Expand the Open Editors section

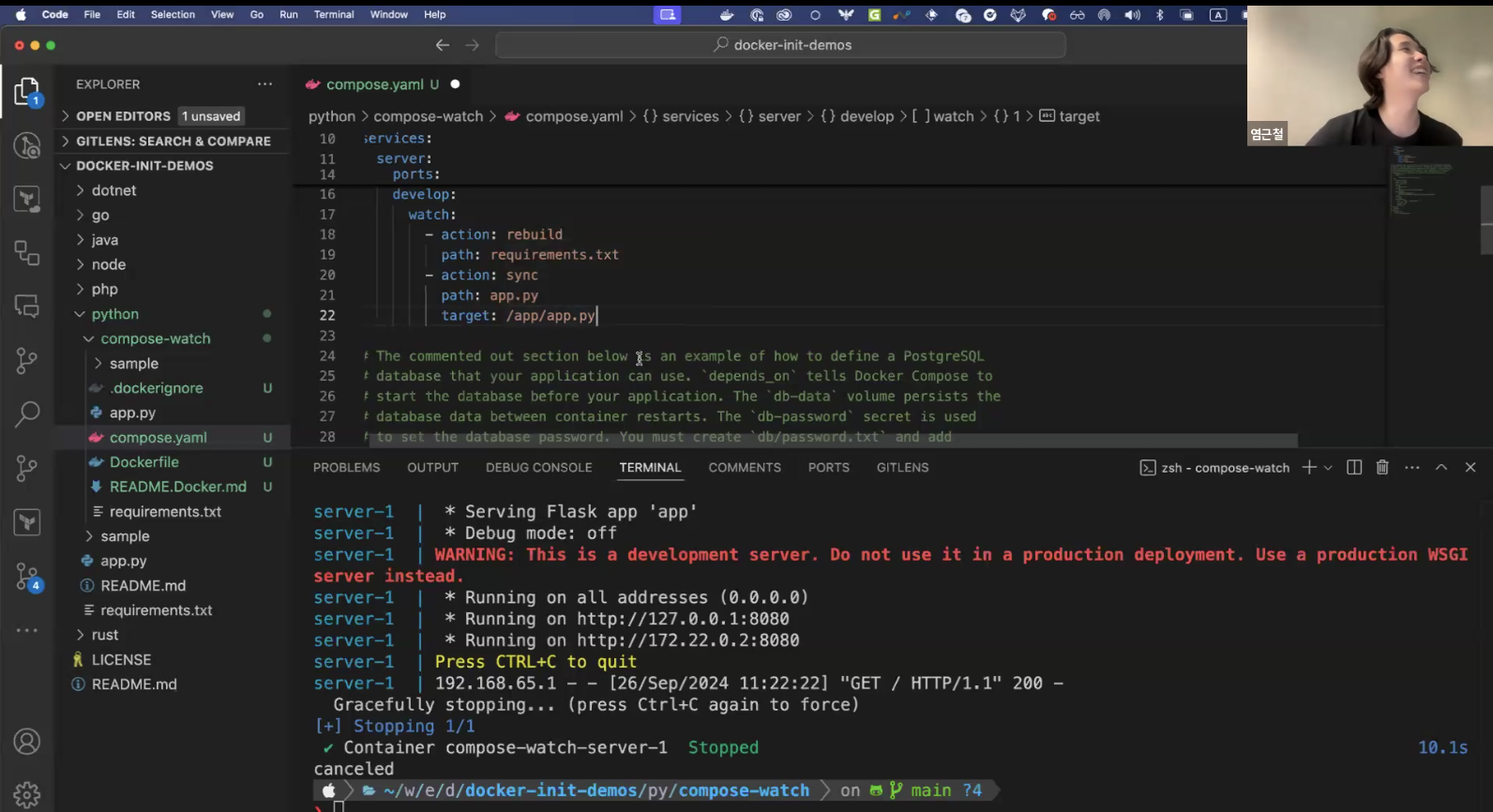coord(123,116)
